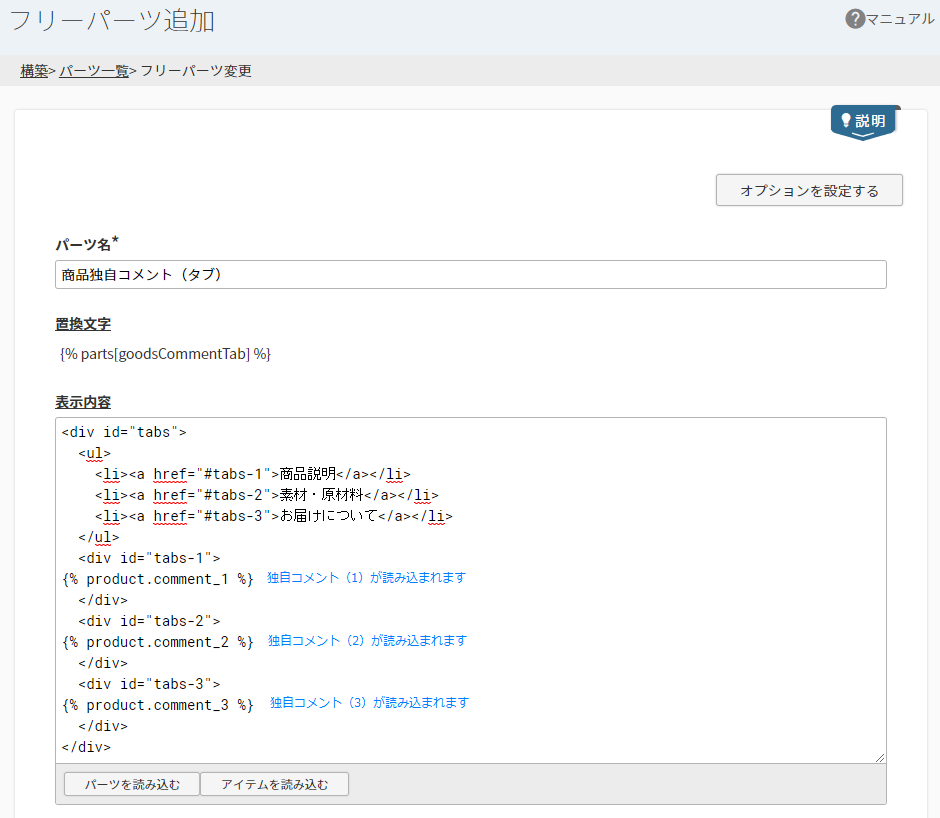Click the textarea resize handle corner
This screenshot has width=940, height=818.
point(880,758)
